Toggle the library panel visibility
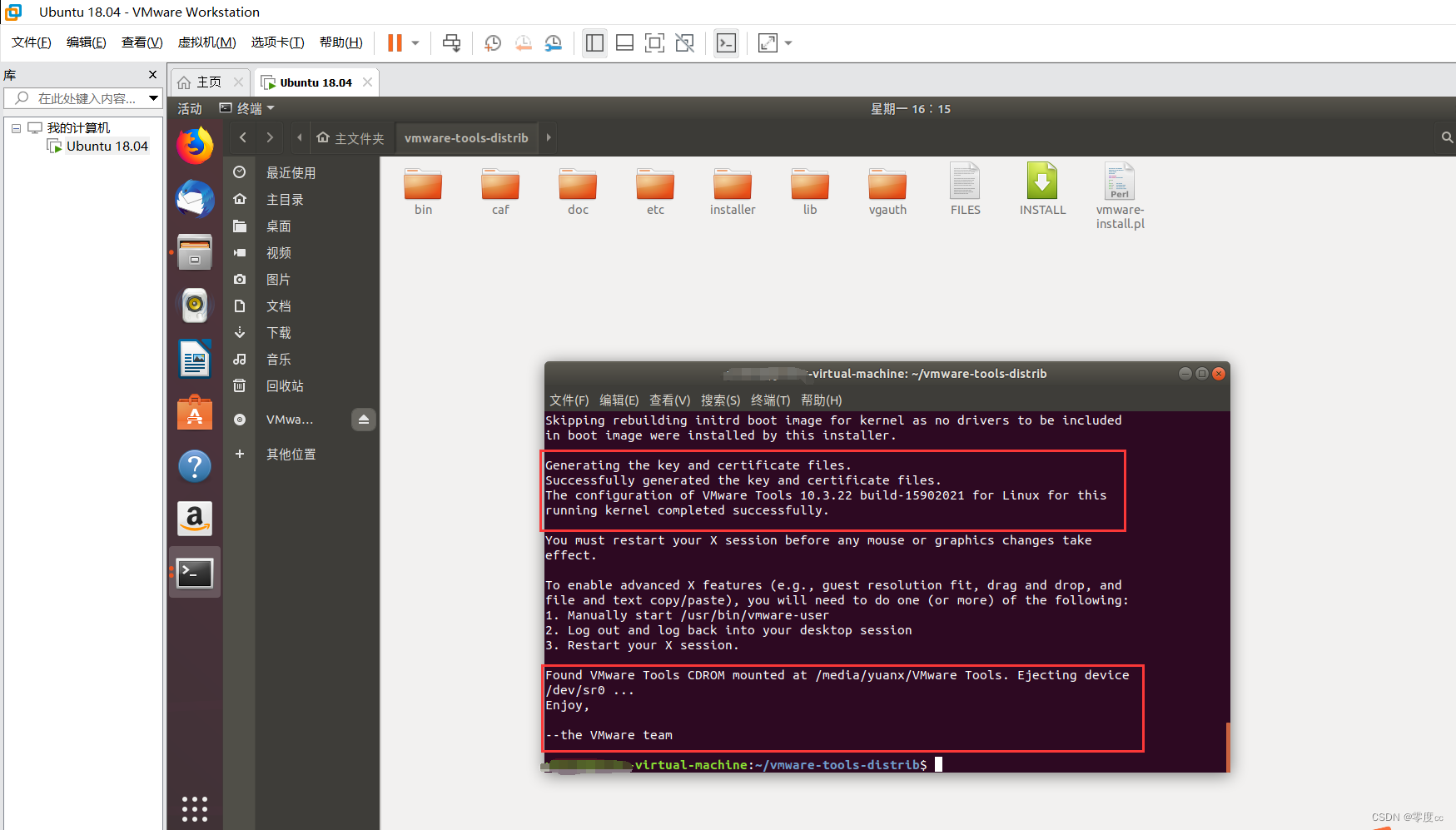This screenshot has width=1456, height=830. (594, 42)
